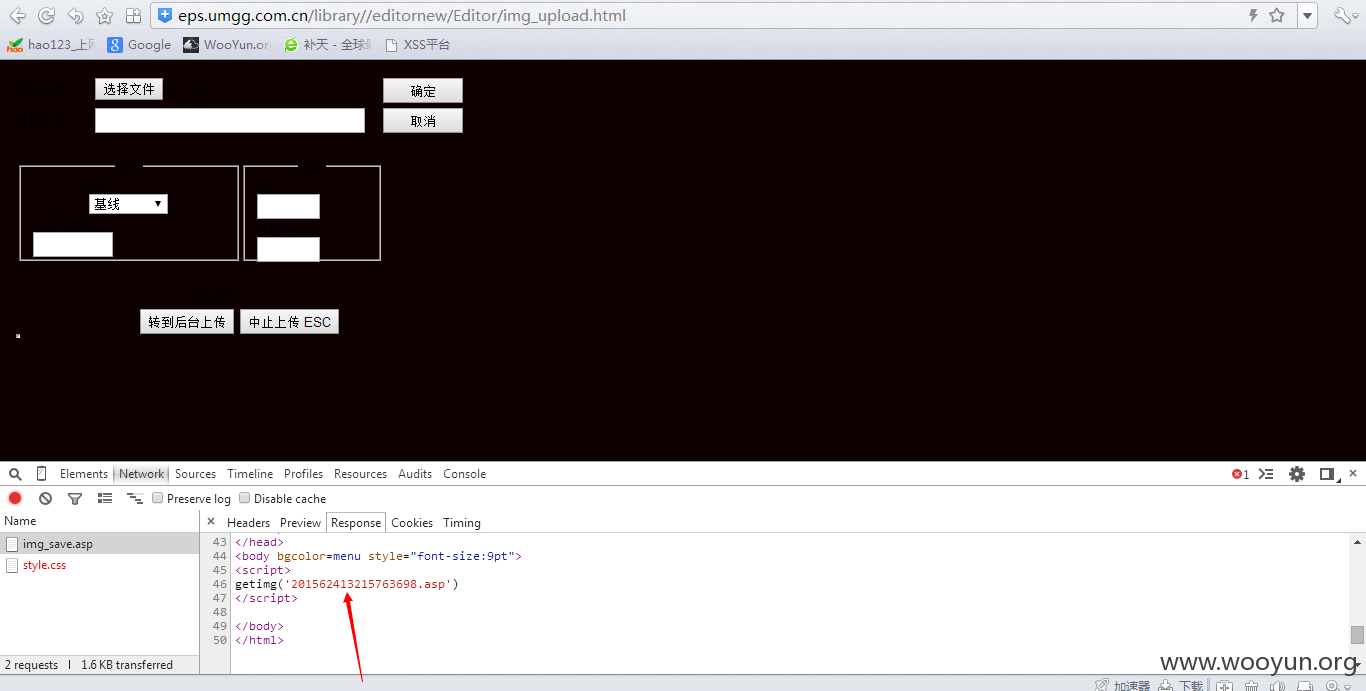Open the Preview tab
This screenshot has width=1366, height=691.
click(x=300, y=523)
